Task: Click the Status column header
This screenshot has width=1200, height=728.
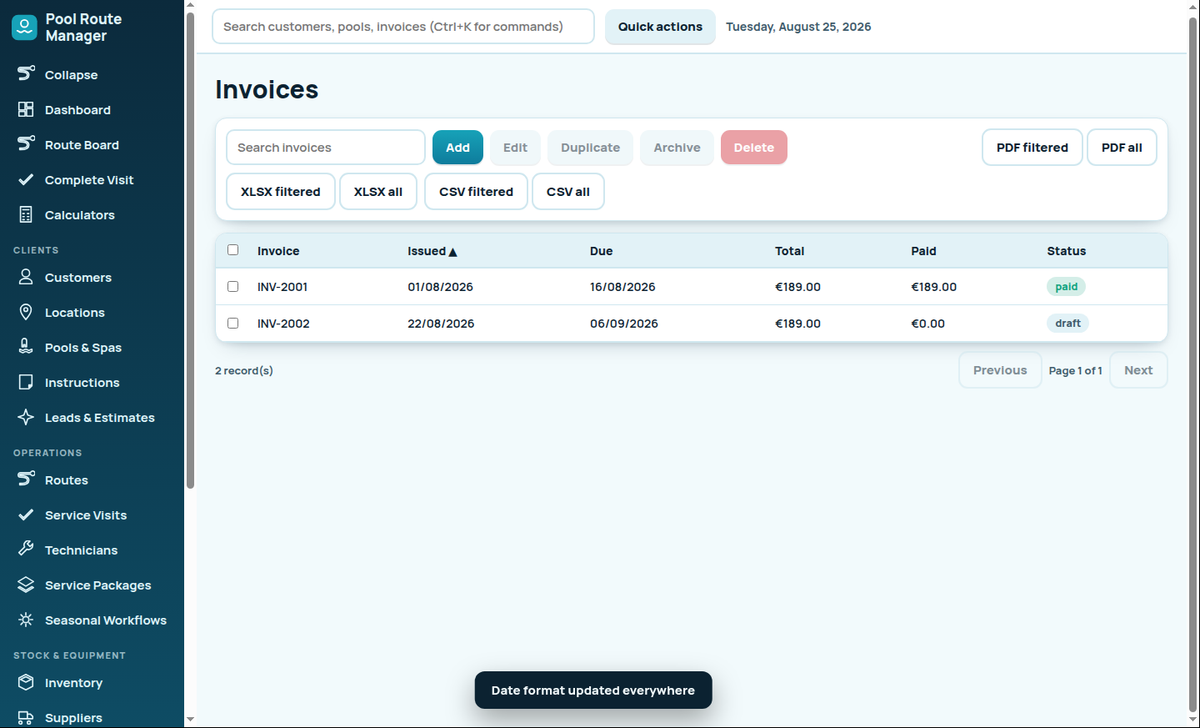Action: coord(1066,251)
